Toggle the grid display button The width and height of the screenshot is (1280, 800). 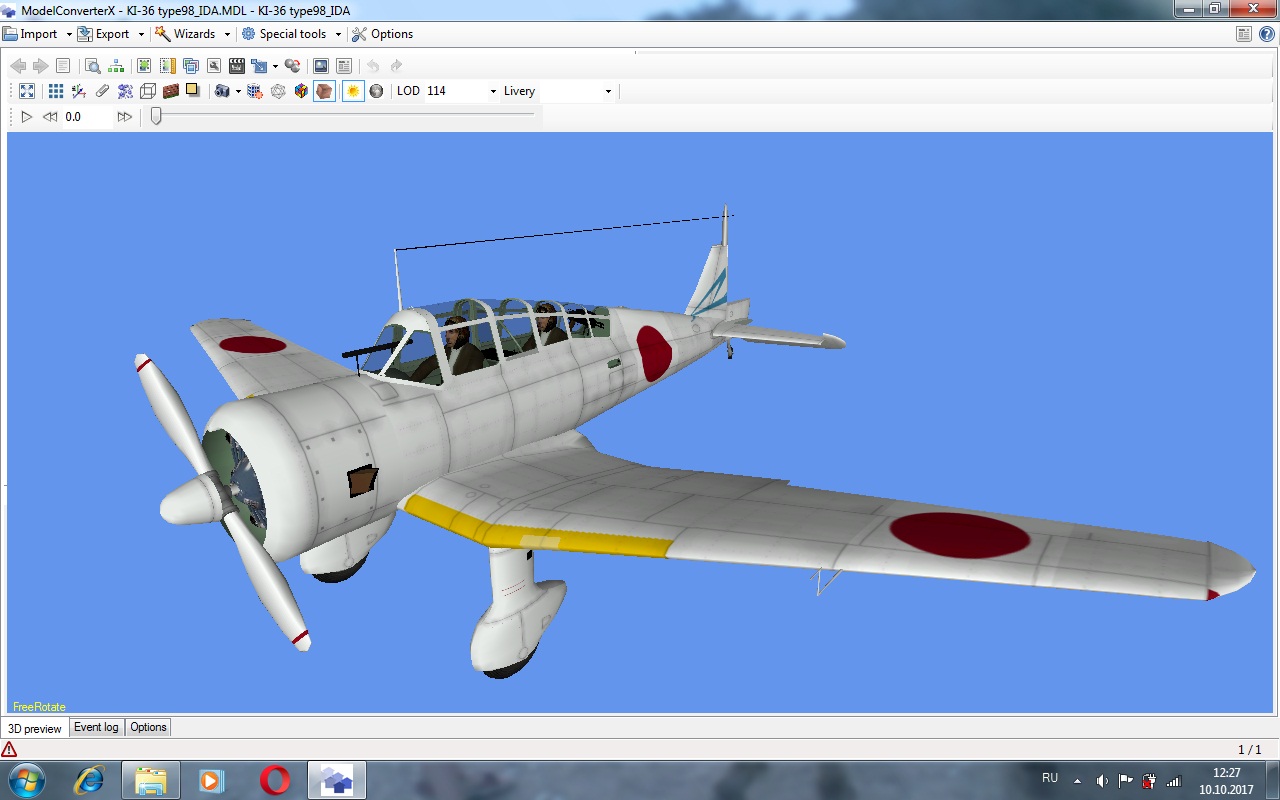point(56,91)
